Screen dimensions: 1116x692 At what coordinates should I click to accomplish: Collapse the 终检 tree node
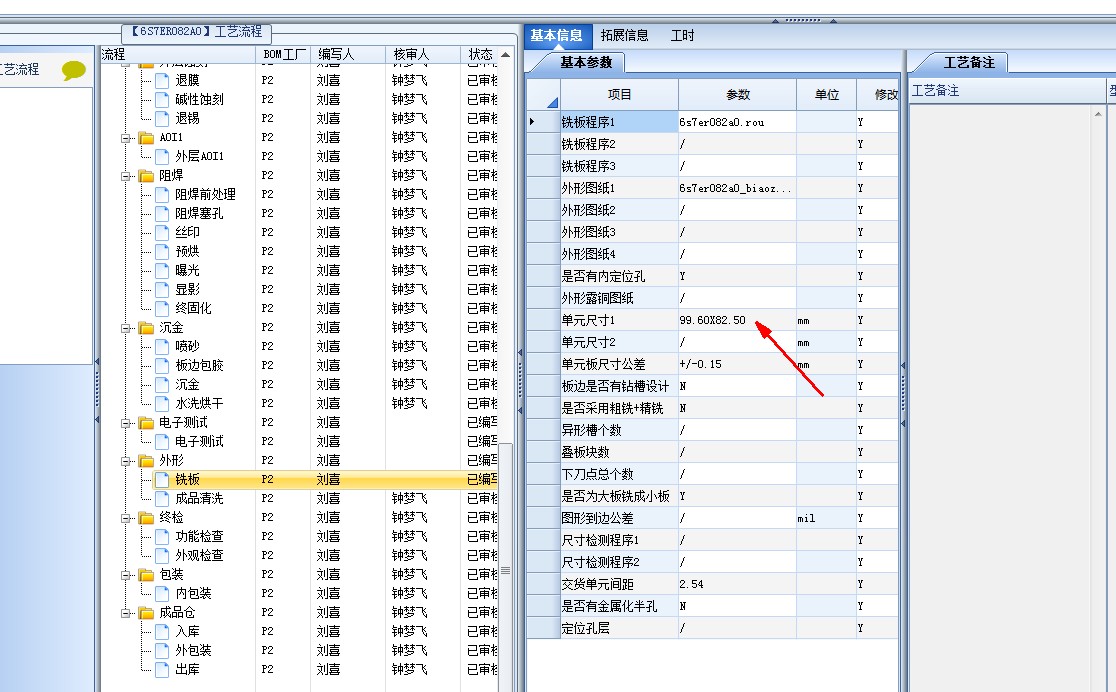coord(126,518)
